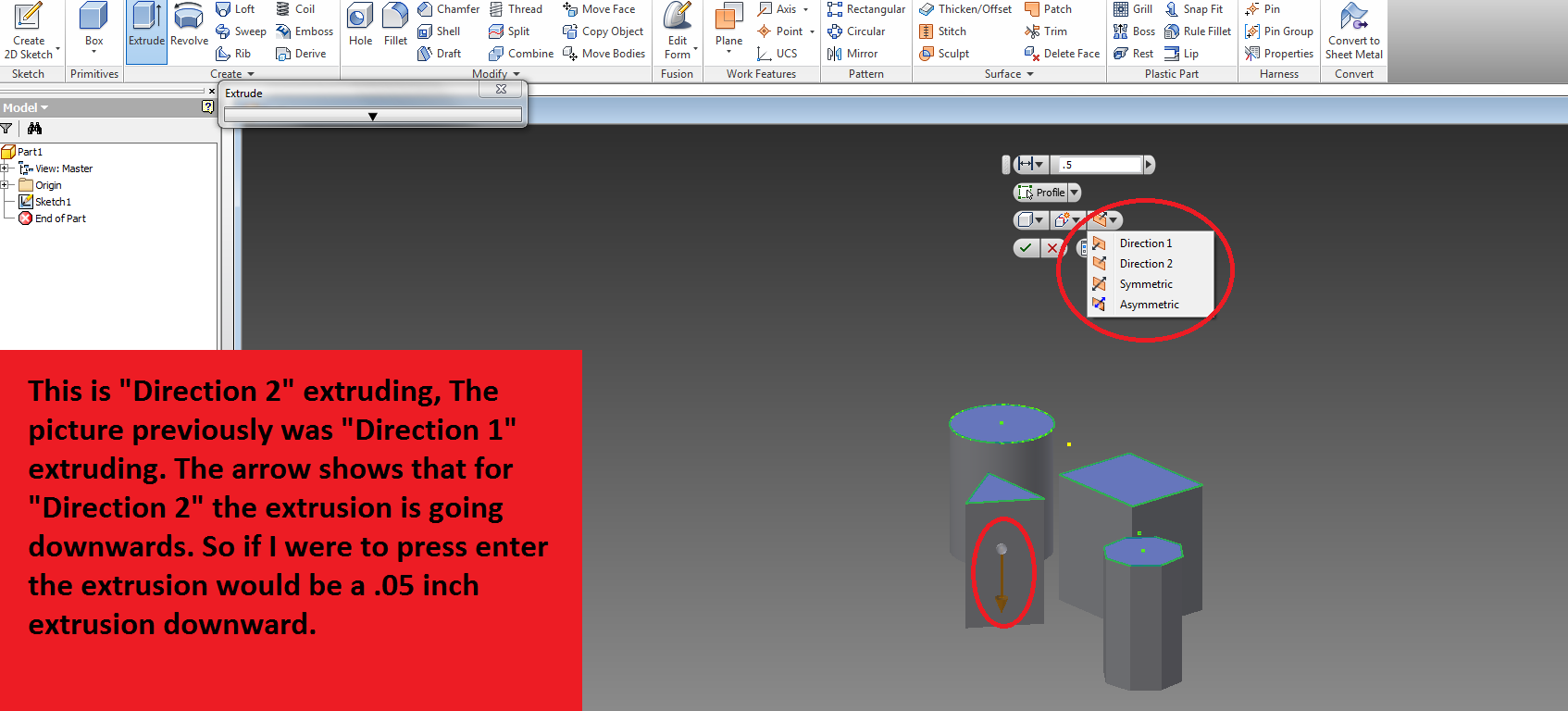This screenshot has width=1568, height=711.
Task: Click the Rule Fillet tool
Action: point(1198,31)
